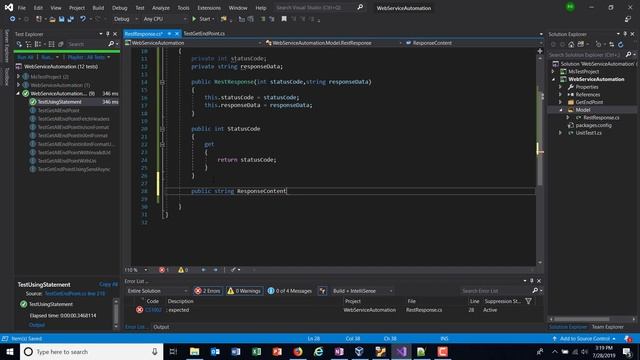Click into the Test Explorer search box

pyautogui.click(x=87, y=44)
